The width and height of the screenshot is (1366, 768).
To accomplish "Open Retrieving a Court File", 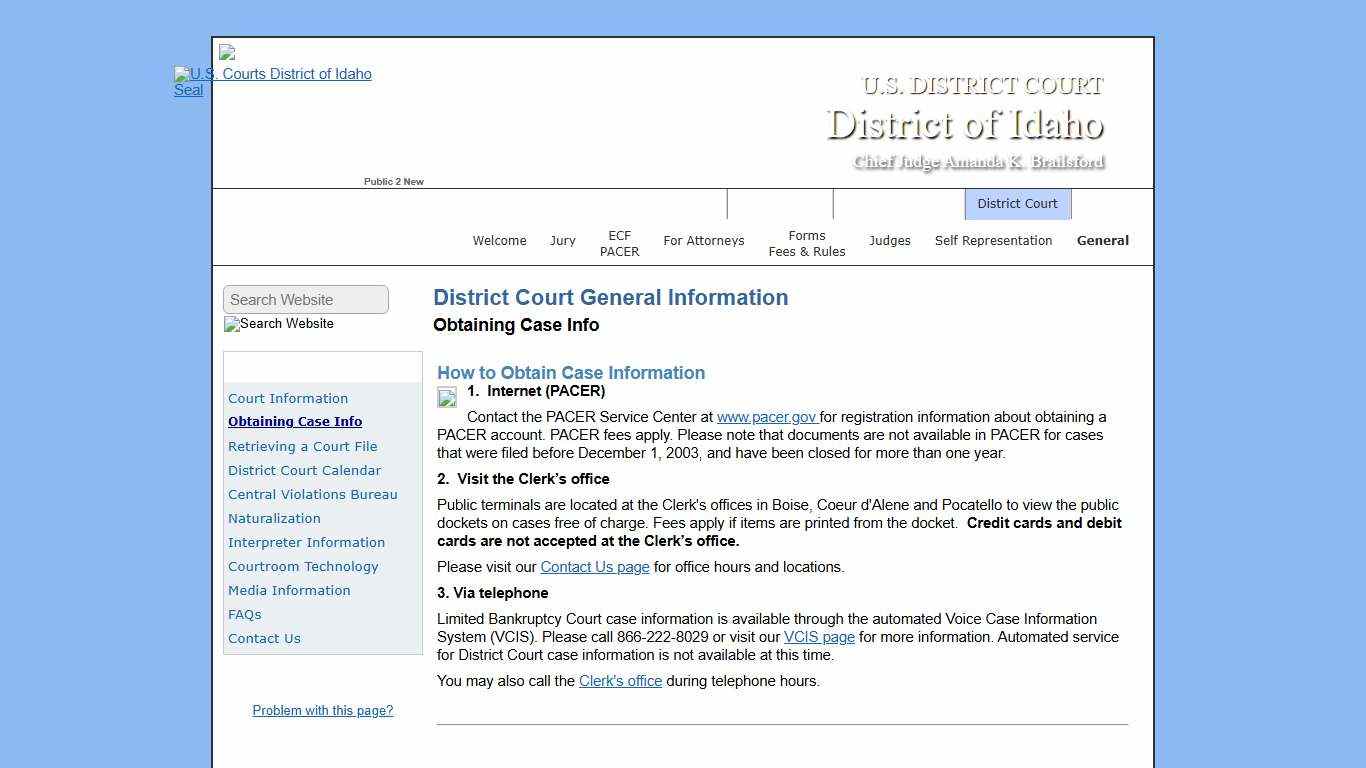I will click(x=303, y=446).
